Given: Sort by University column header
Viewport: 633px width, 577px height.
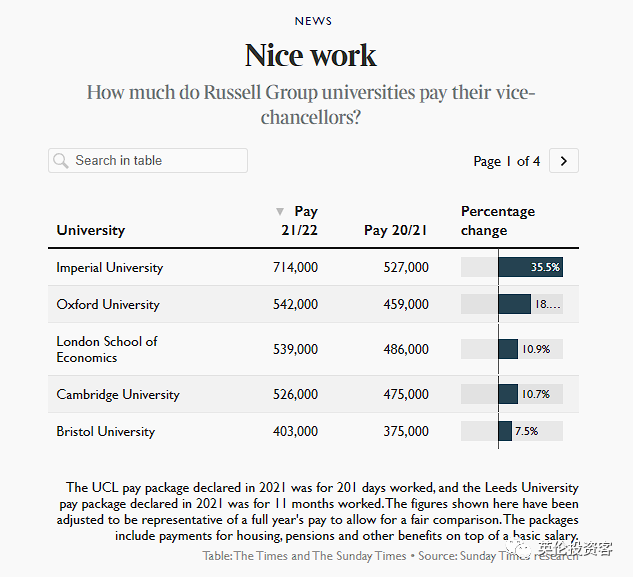Looking at the screenshot, I should coord(91,230).
